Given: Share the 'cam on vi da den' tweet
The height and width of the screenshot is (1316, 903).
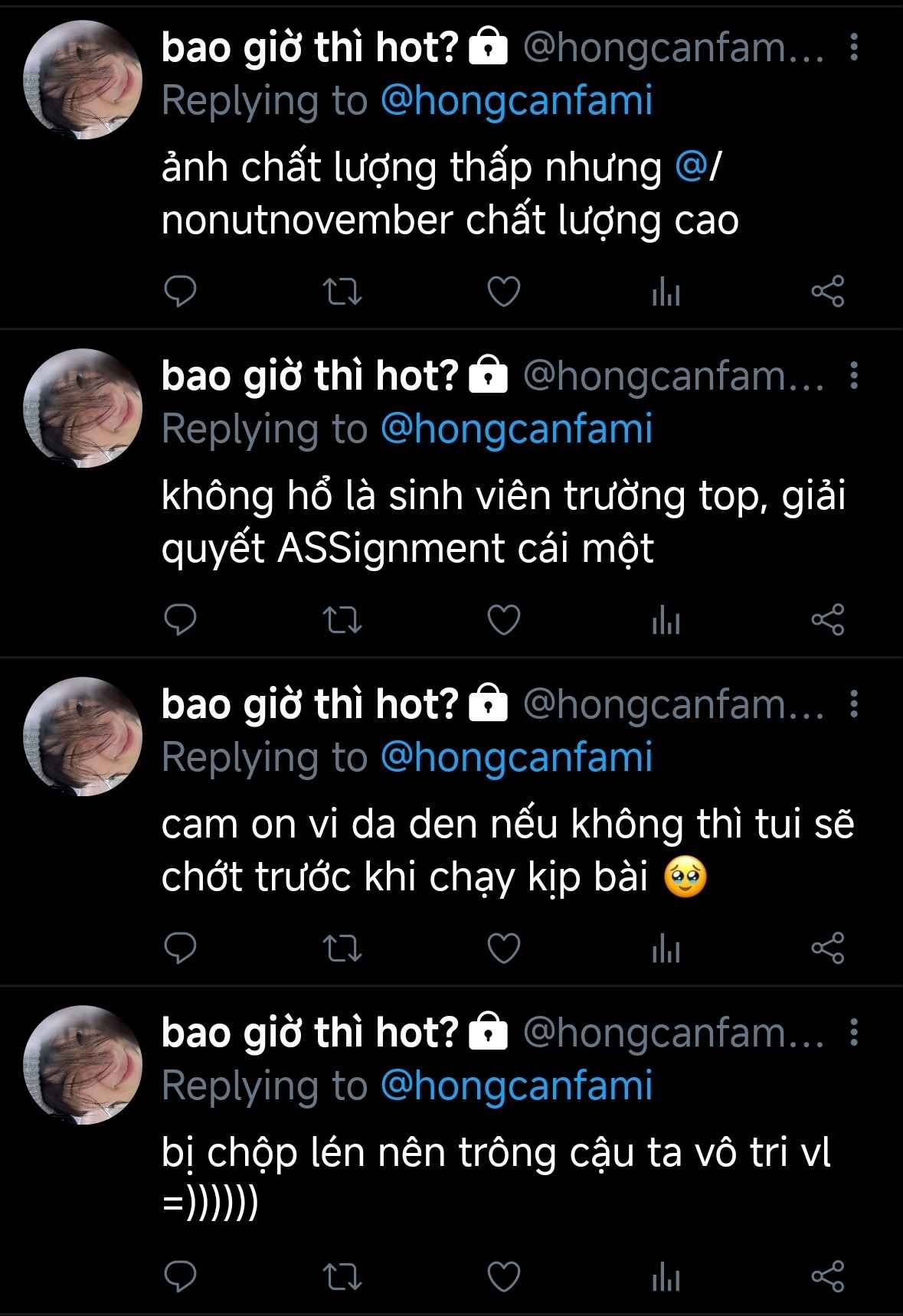Looking at the screenshot, I should [x=827, y=948].
